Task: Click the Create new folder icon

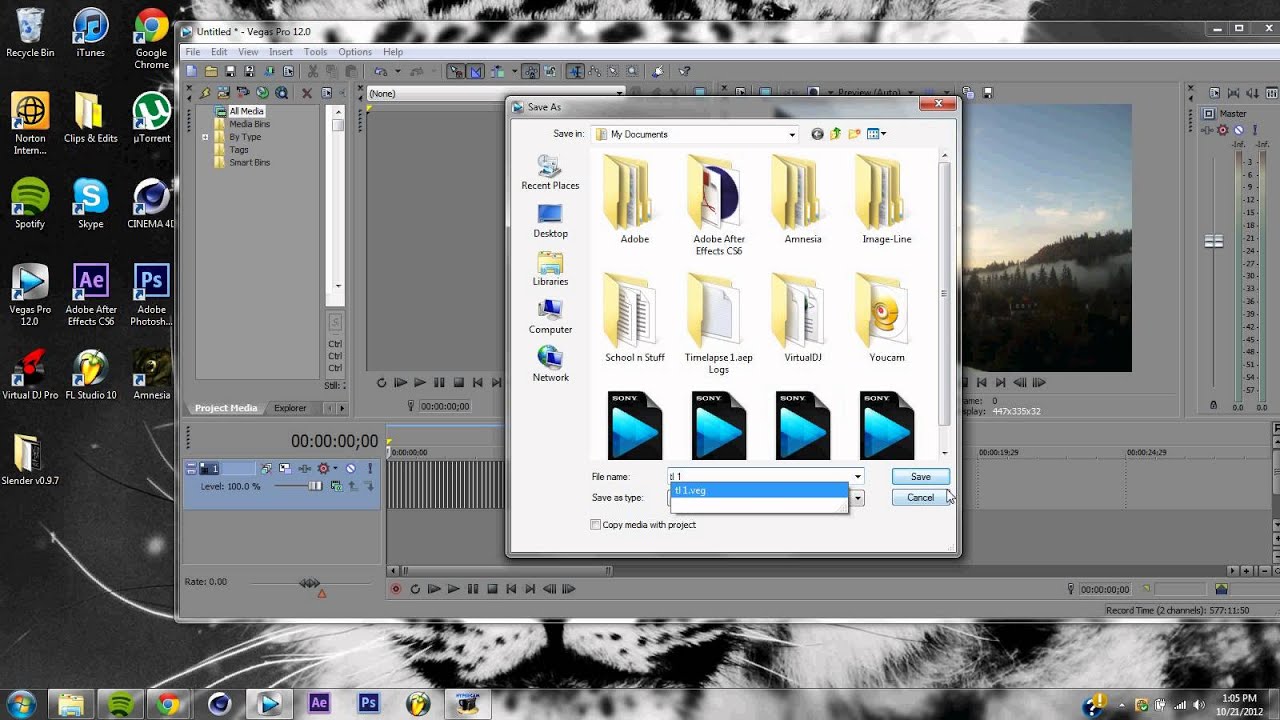Action: 855,134
